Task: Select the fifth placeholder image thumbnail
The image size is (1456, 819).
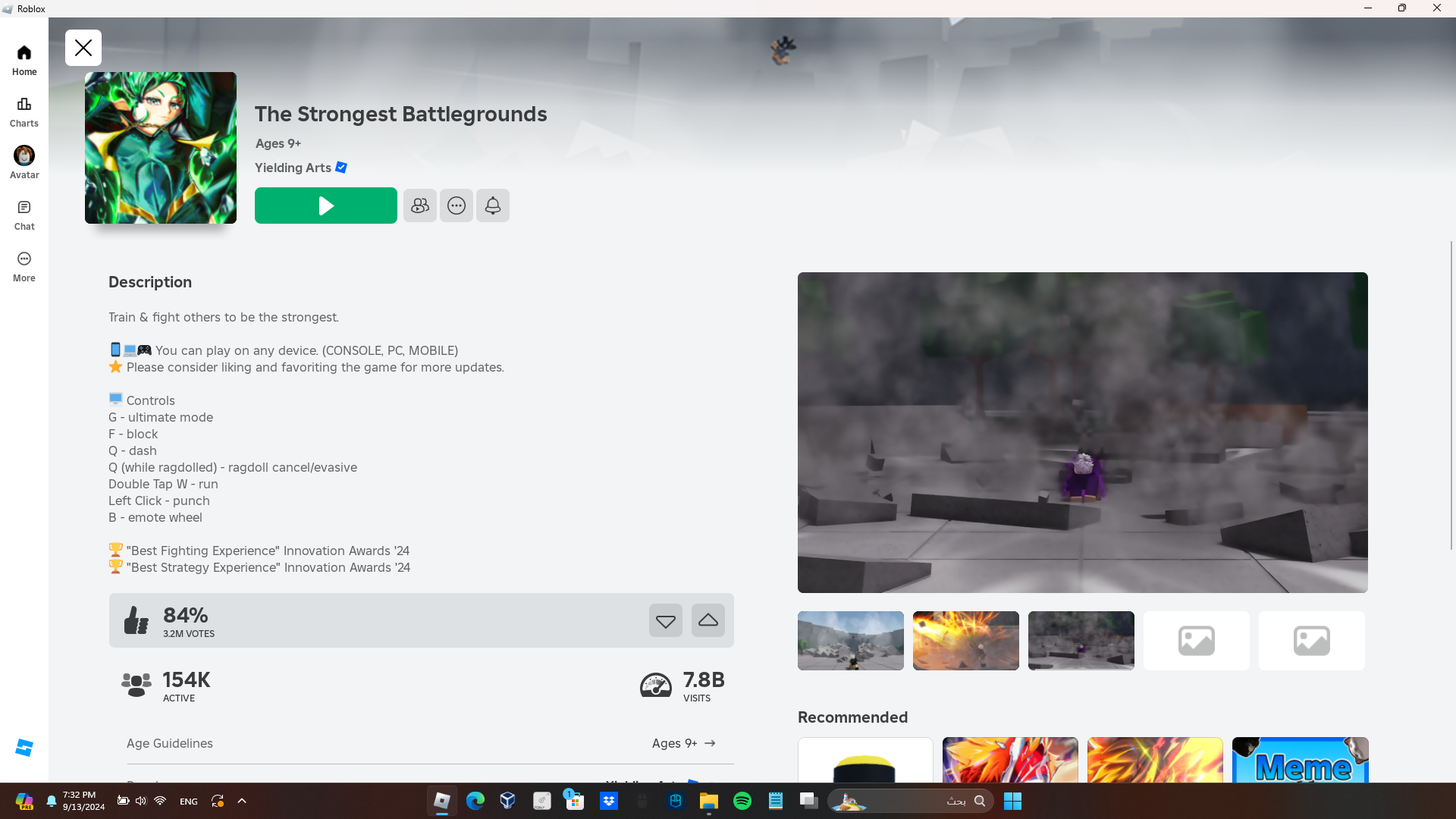Action: (x=1312, y=641)
